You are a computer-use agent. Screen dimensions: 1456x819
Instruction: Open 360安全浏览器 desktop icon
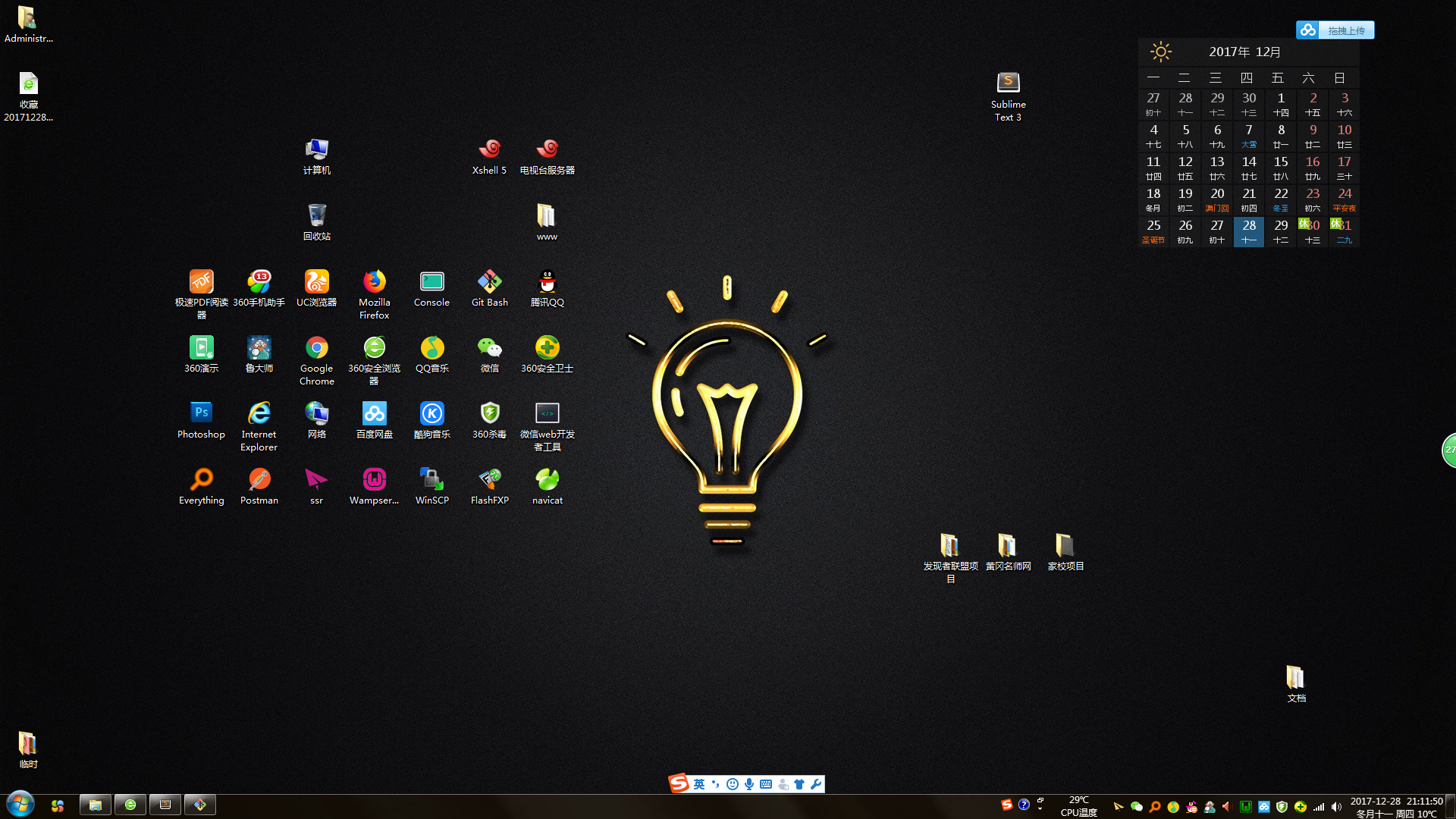tap(374, 359)
